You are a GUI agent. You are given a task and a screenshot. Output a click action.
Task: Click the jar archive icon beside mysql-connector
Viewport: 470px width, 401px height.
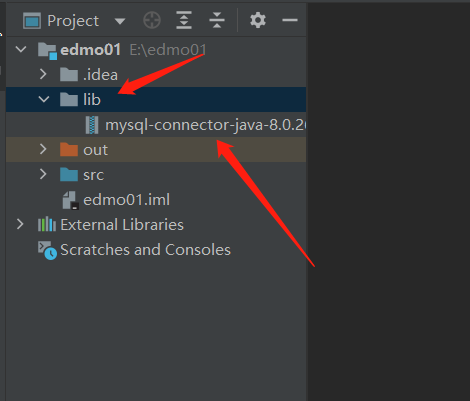click(x=92, y=125)
